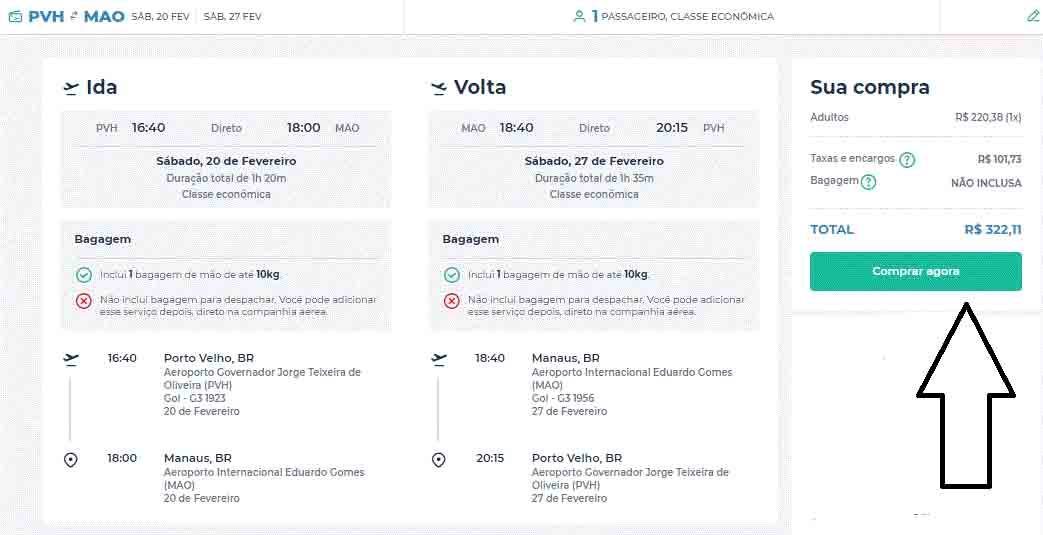Click the swap arrows between PVH and MAO
This screenshot has width=1043, height=535.
(74, 16)
